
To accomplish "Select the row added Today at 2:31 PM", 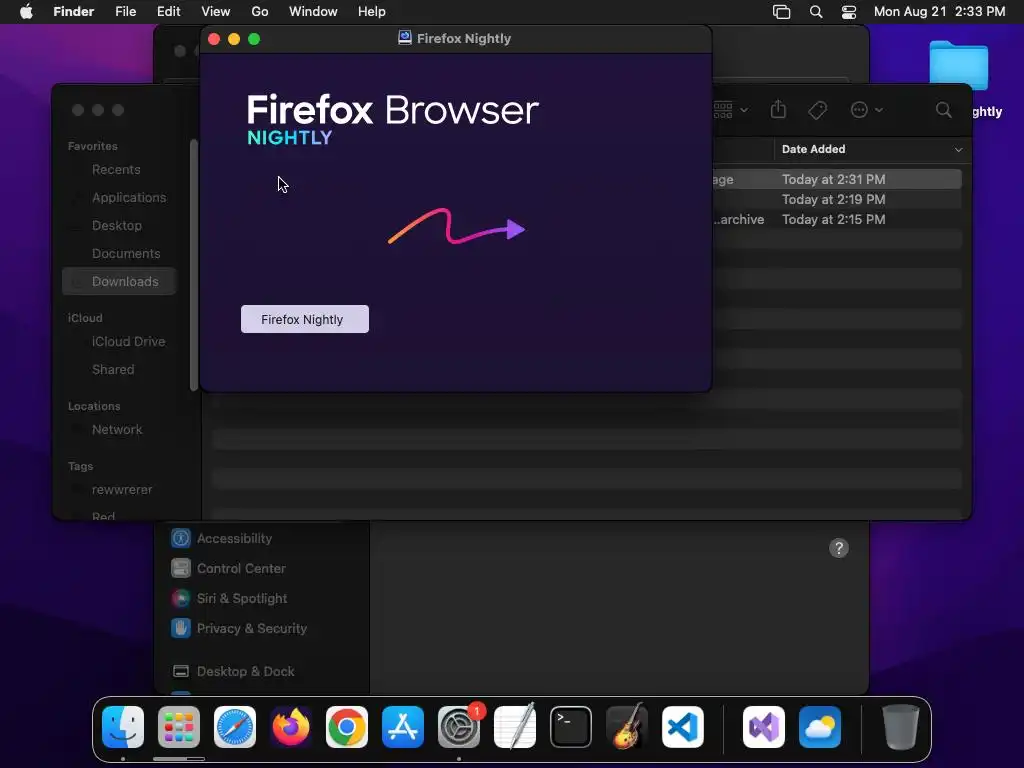I will point(837,180).
